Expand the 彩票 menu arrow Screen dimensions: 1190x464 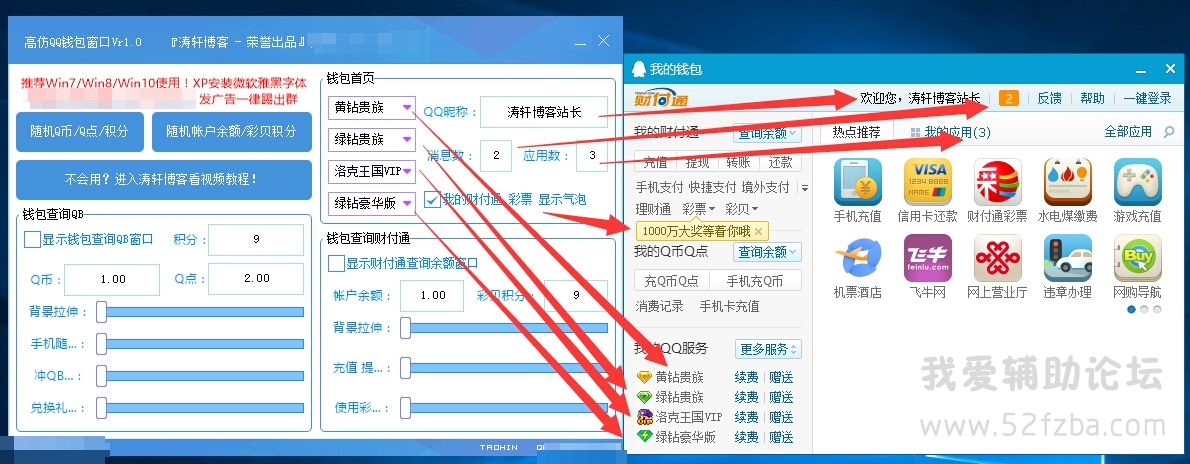tap(712, 209)
